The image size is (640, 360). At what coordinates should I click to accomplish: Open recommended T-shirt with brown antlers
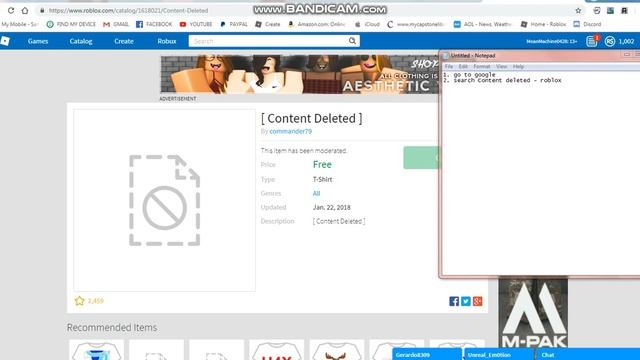coord(337,350)
